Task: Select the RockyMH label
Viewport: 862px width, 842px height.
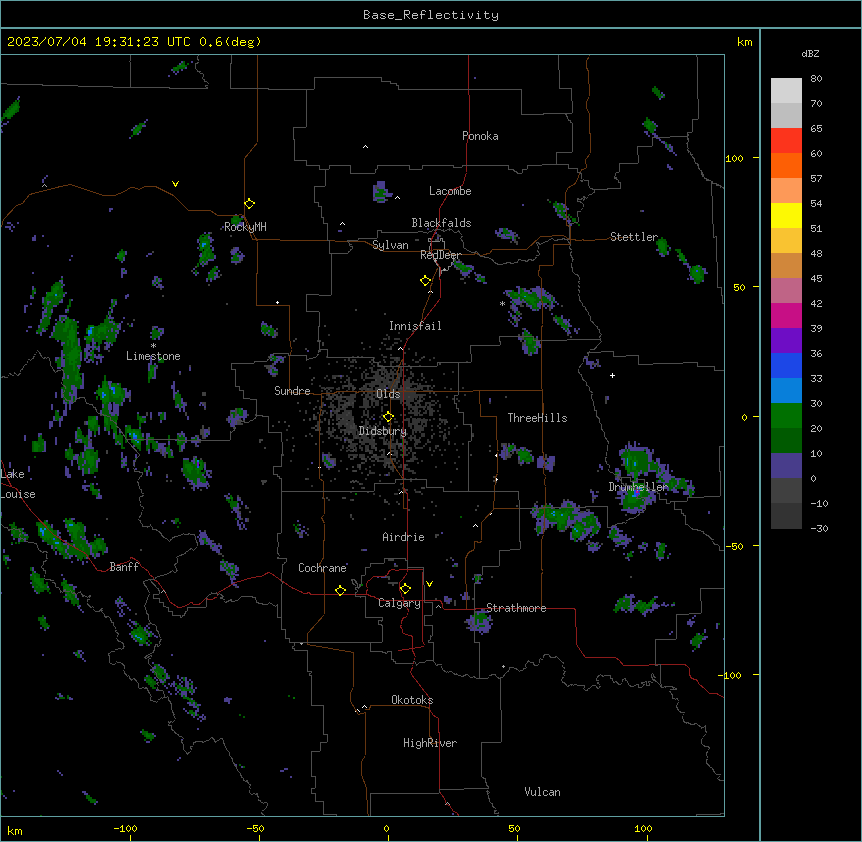Action: pos(245,227)
